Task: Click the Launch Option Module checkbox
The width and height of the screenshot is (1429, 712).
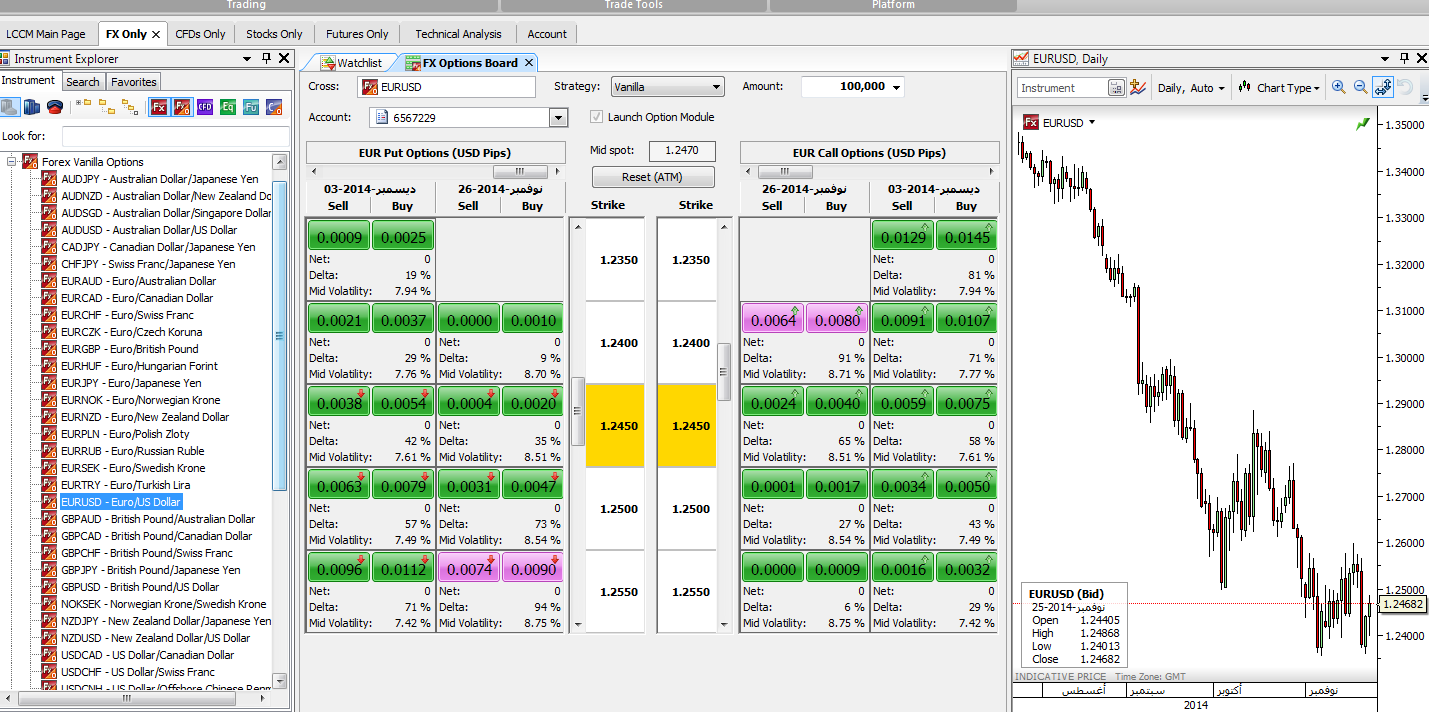Action: (597, 117)
